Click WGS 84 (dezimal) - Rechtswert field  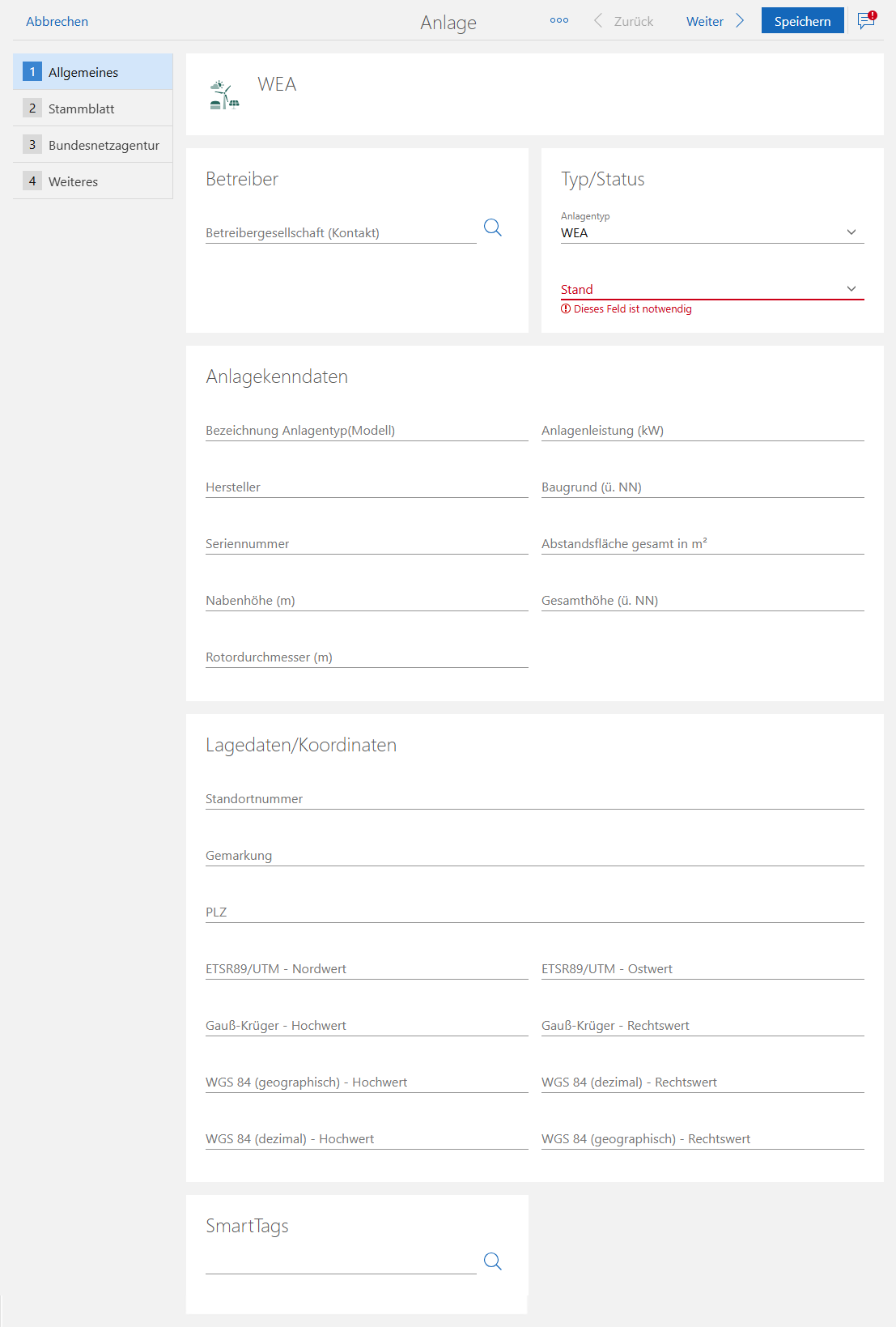point(703,1082)
